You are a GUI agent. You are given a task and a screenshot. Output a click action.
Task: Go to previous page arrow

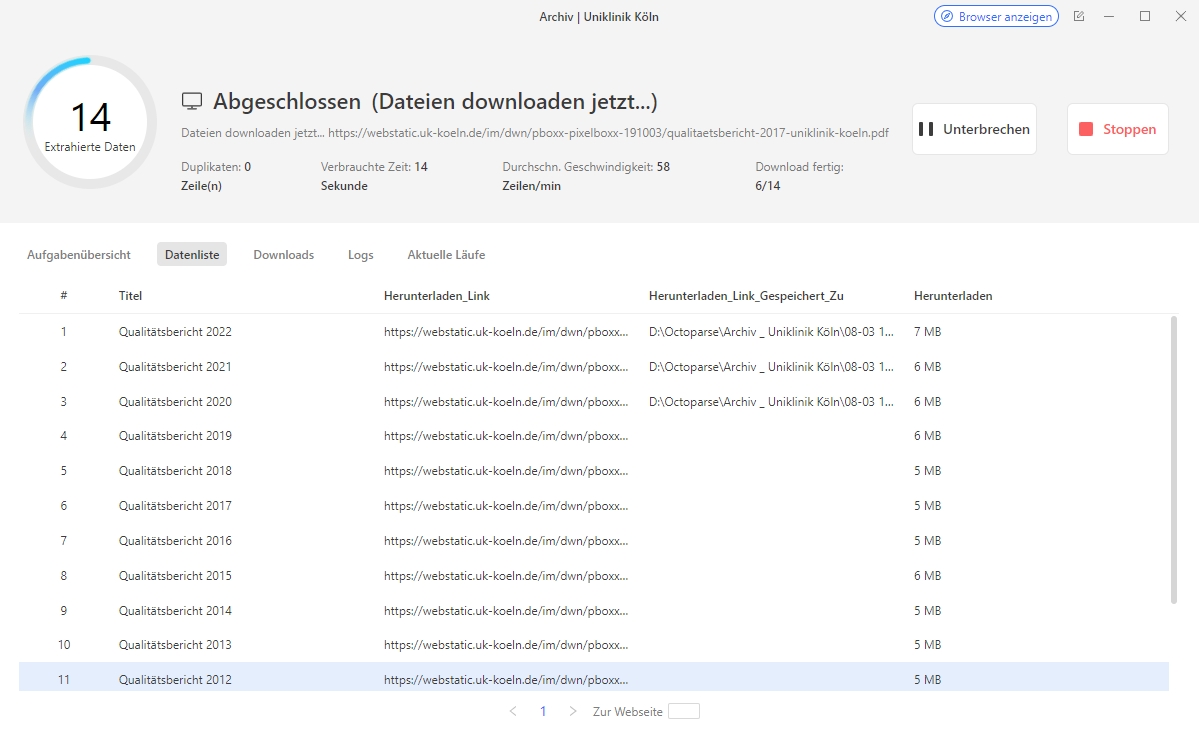[513, 711]
